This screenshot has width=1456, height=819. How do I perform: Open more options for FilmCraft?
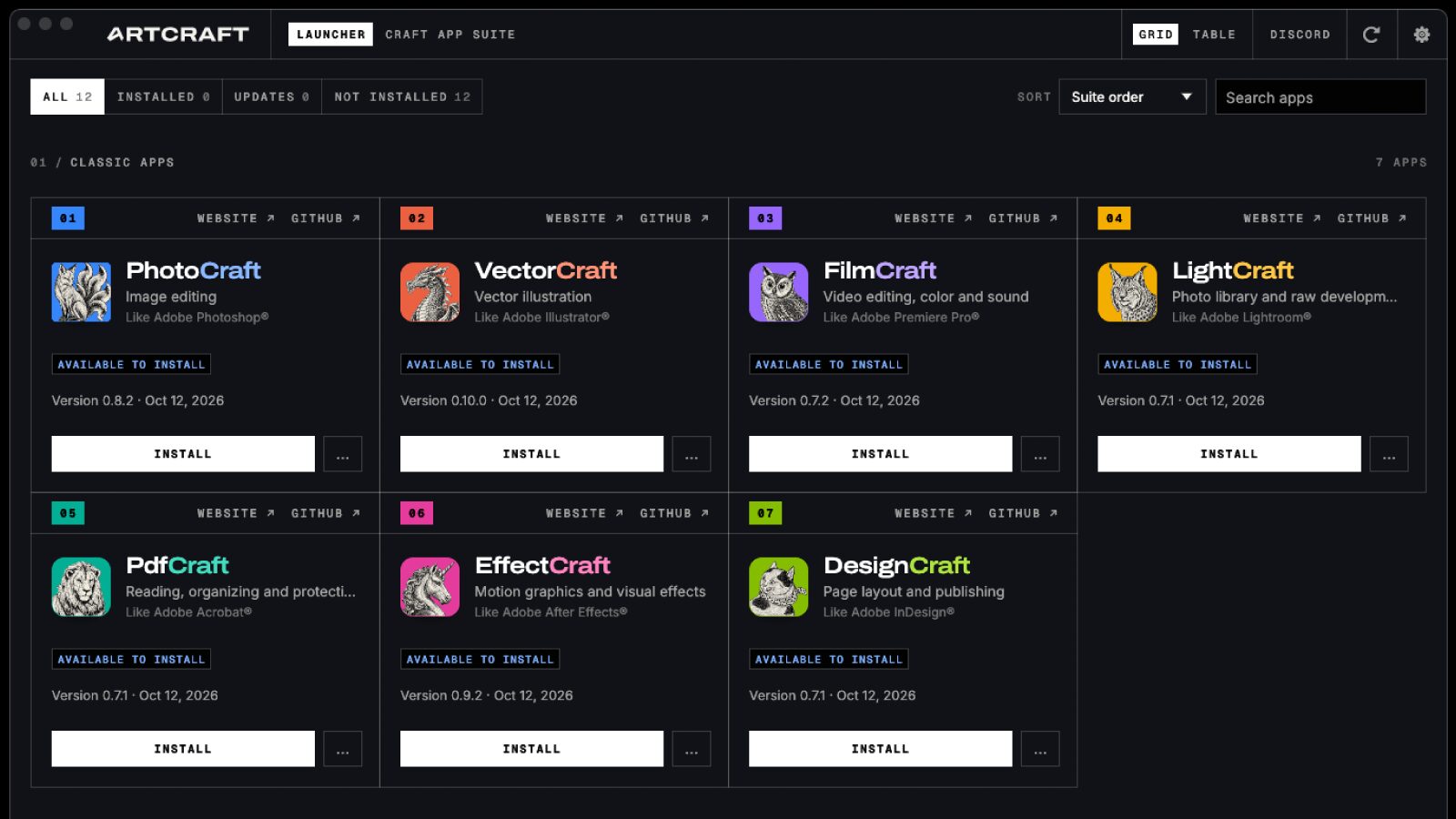point(1040,454)
